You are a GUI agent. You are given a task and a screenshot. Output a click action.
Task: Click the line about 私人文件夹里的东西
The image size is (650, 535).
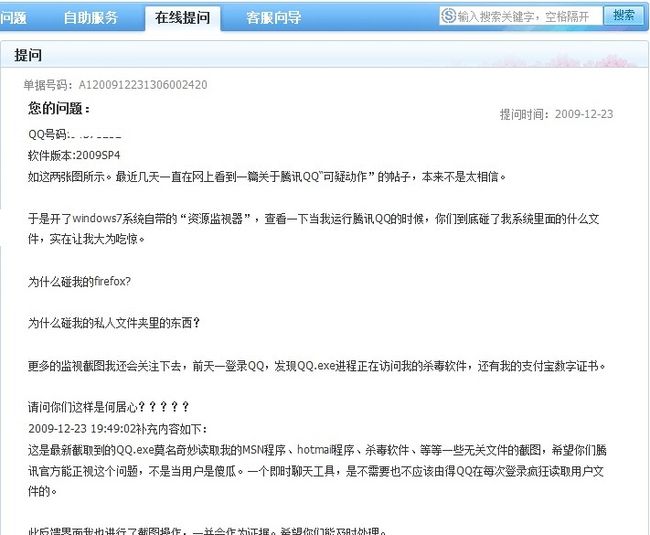tap(114, 323)
